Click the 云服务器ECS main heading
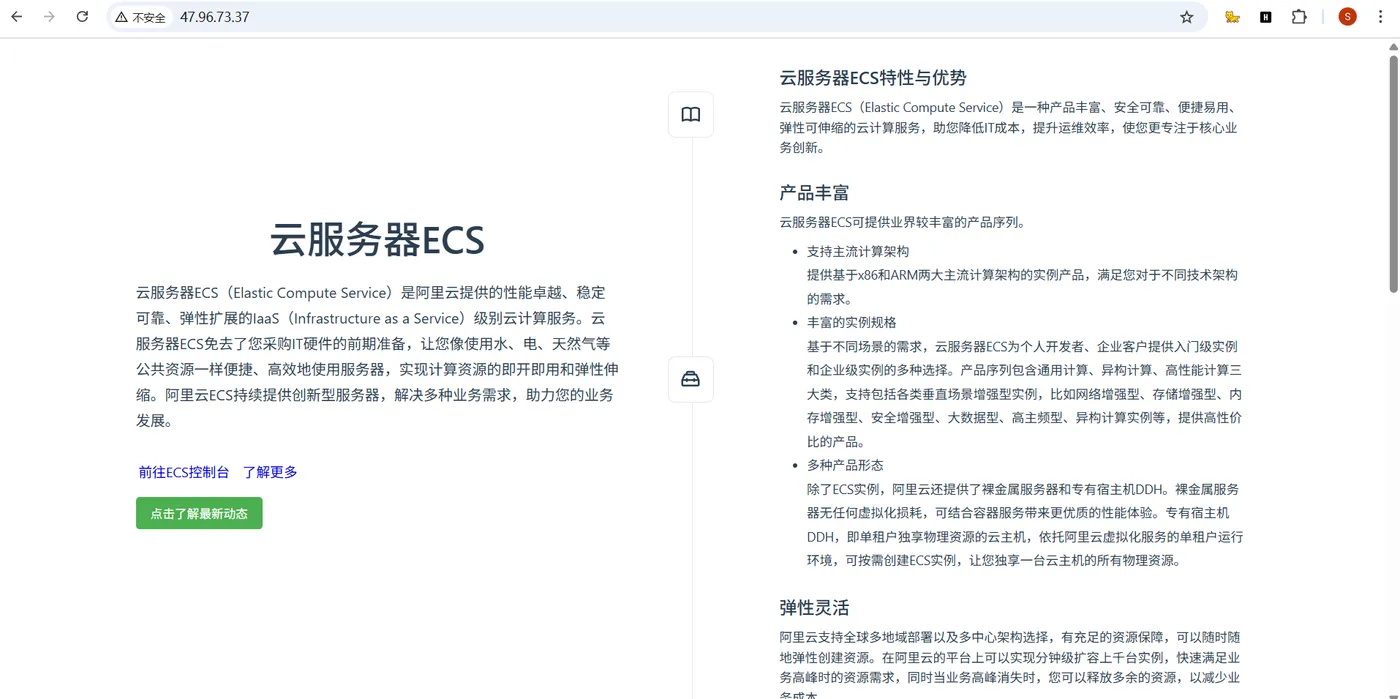This screenshot has height=699, width=1400. tap(377, 241)
